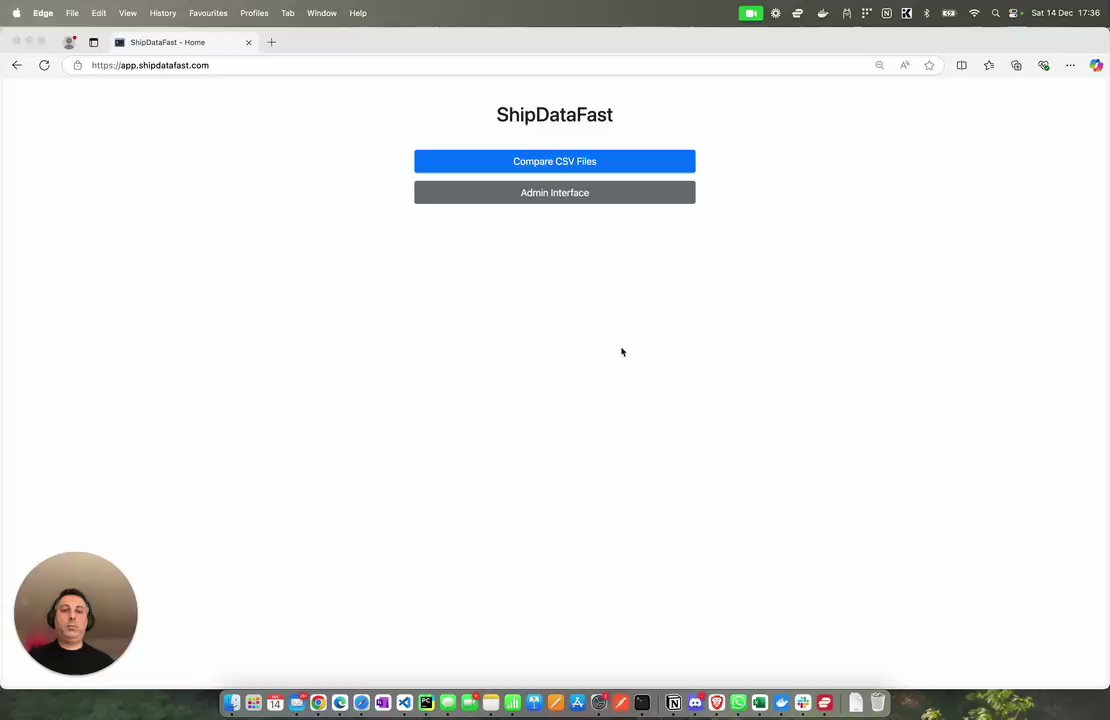This screenshot has width=1110, height=720.
Task: Click the date and time Sat 14 Dec
Action: pos(1065,13)
